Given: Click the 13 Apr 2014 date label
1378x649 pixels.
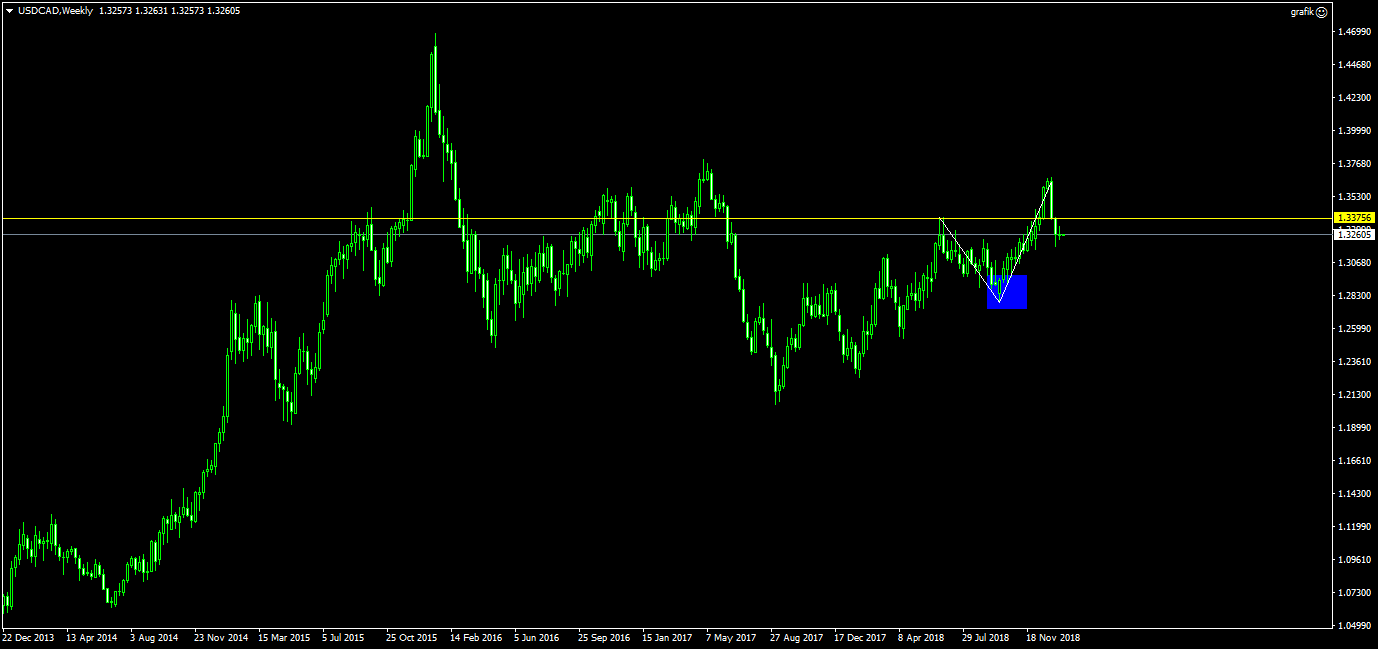Looking at the screenshot, I should pyautogui.click(x=92, y=637).
